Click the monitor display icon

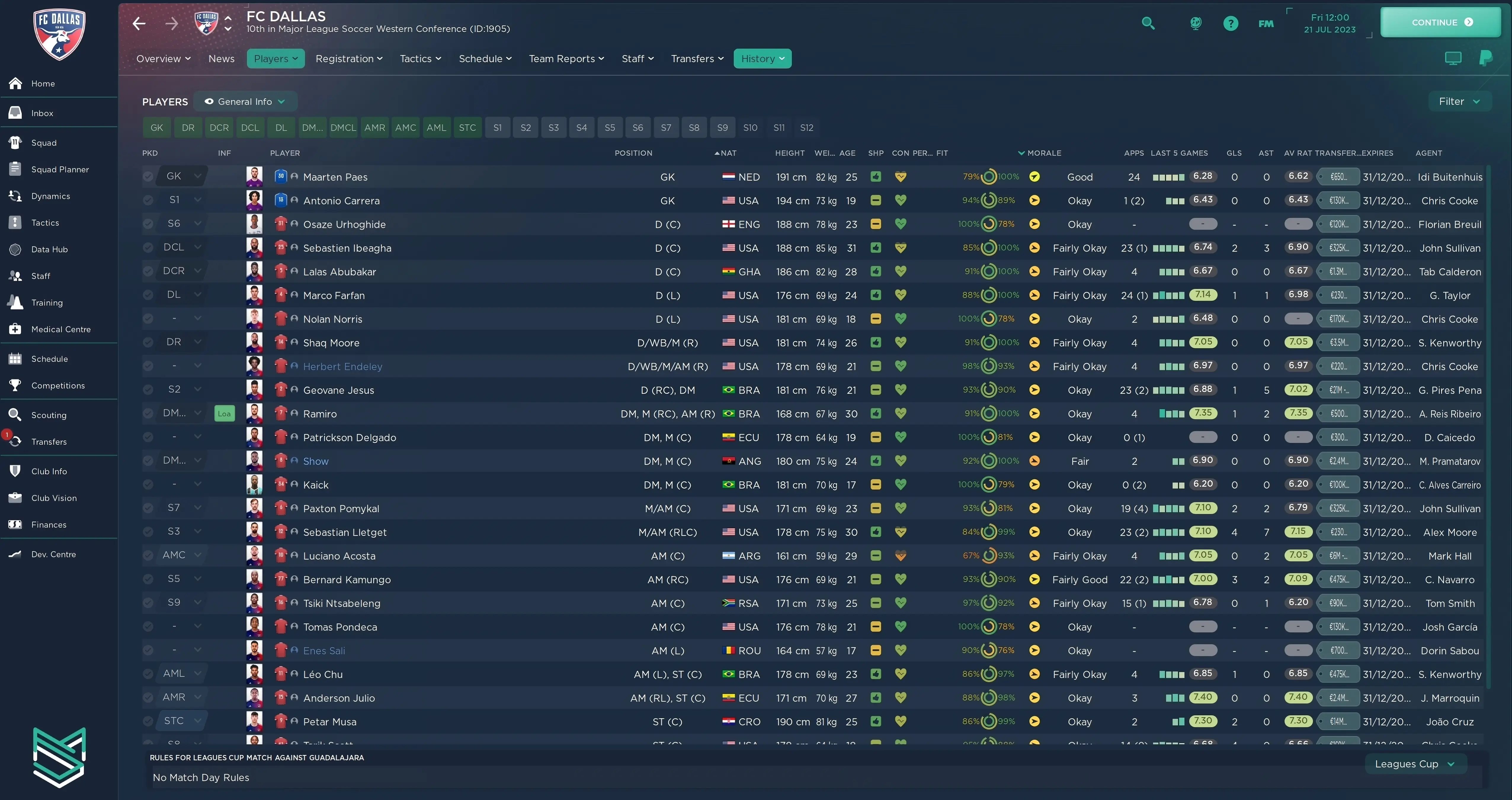point(1453,58)
